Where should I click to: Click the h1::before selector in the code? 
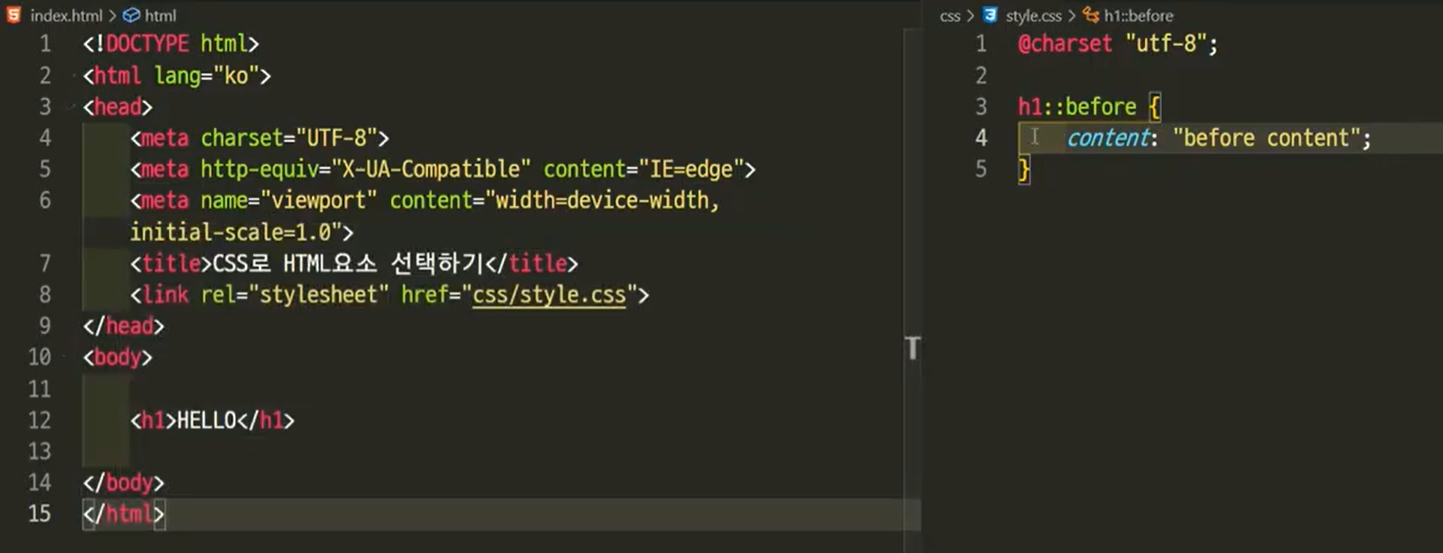[x=1077, y=107]
